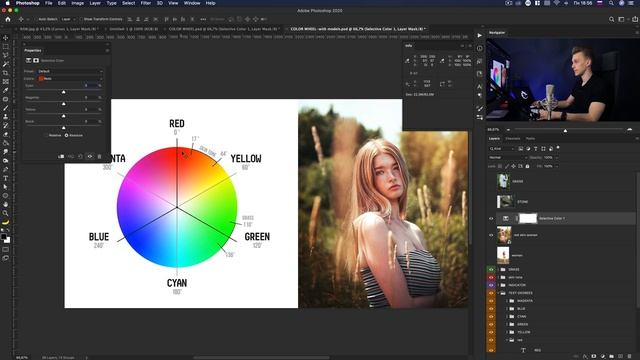Open the Image menu
The height and width of the screenshot is (360, 640).
coord(78,3)
